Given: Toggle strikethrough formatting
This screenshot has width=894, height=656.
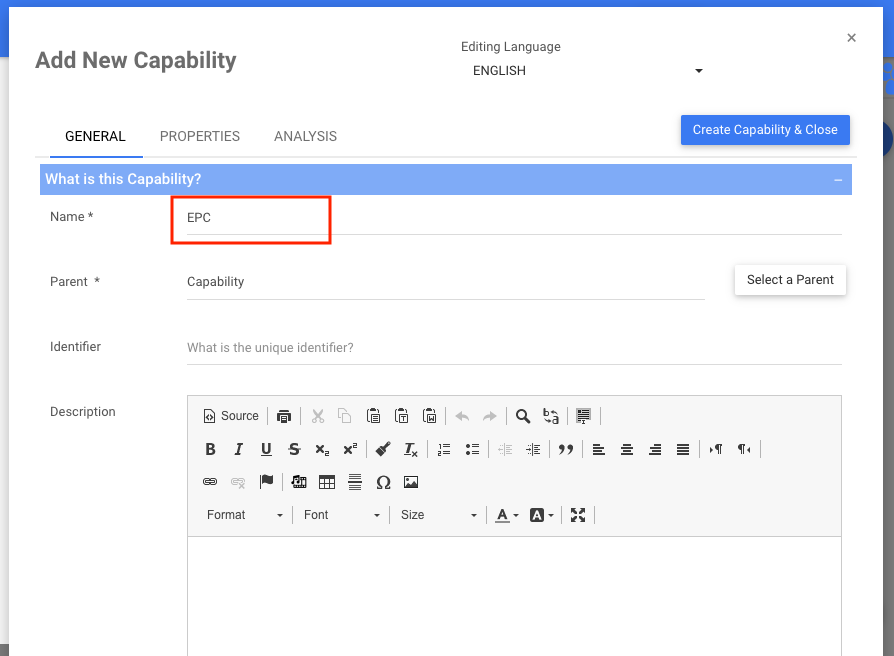Looking at the screenshot, I should (x=294, y=449).
